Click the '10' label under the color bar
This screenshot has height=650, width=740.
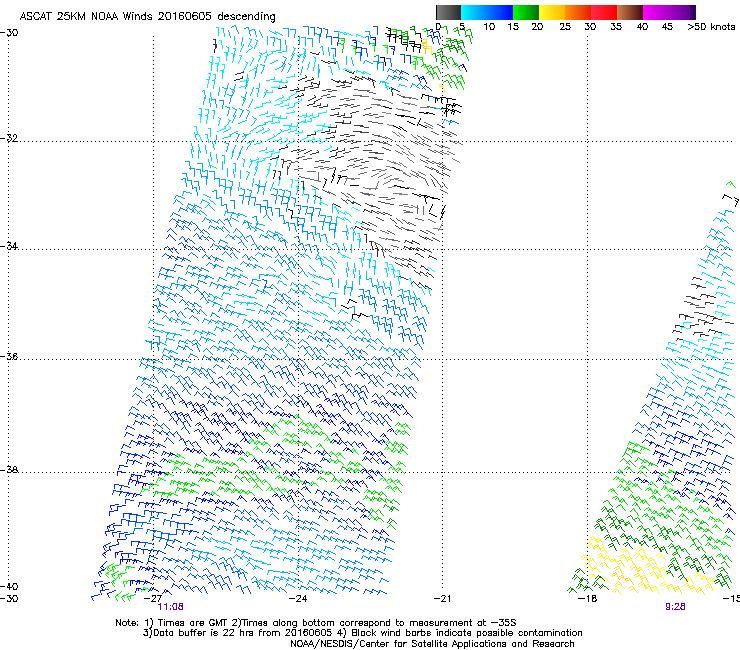[x=489, y=27]
